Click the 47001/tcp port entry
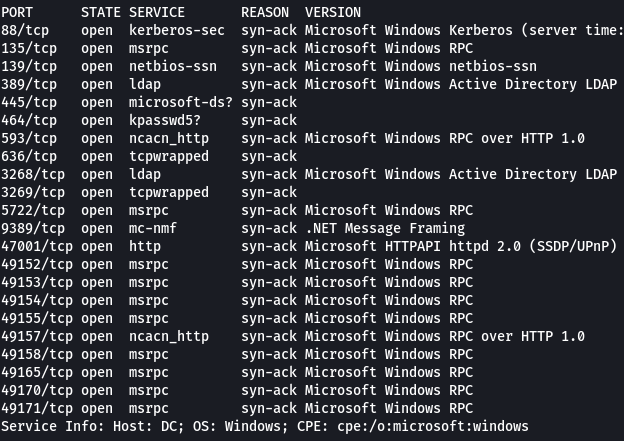This screenshot has height=441, width=624. [x=37, y=247]
